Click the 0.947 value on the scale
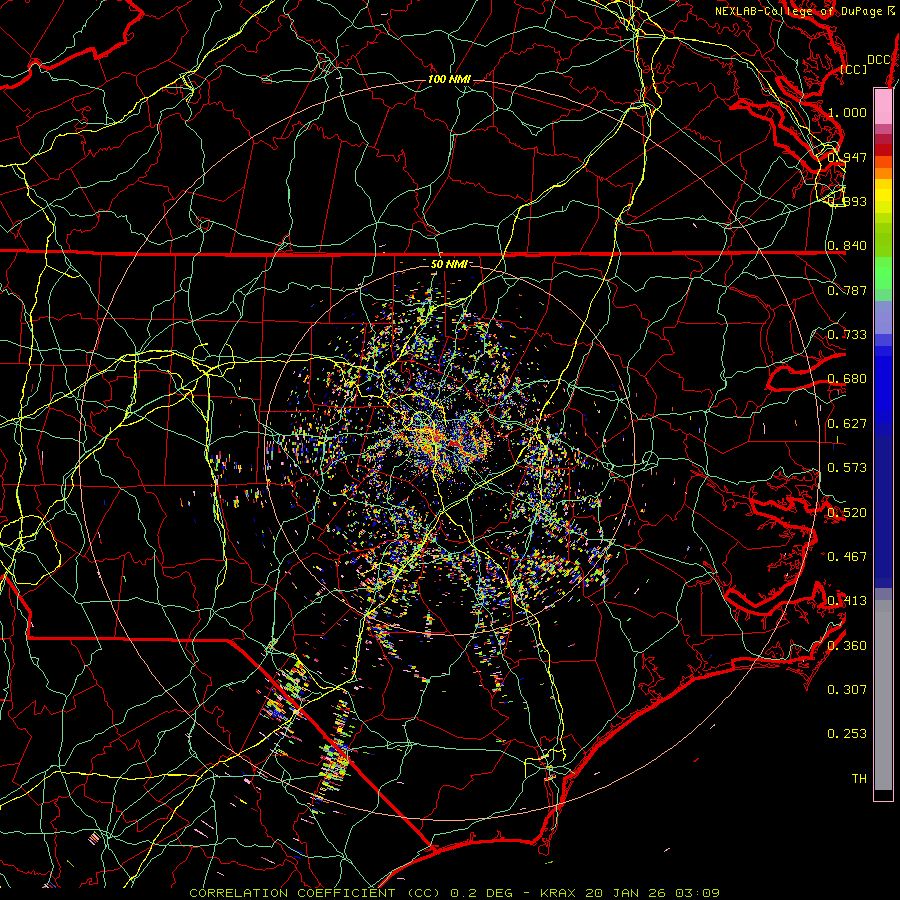The width and height of the screenshot is (900, 900). [847, 157]
